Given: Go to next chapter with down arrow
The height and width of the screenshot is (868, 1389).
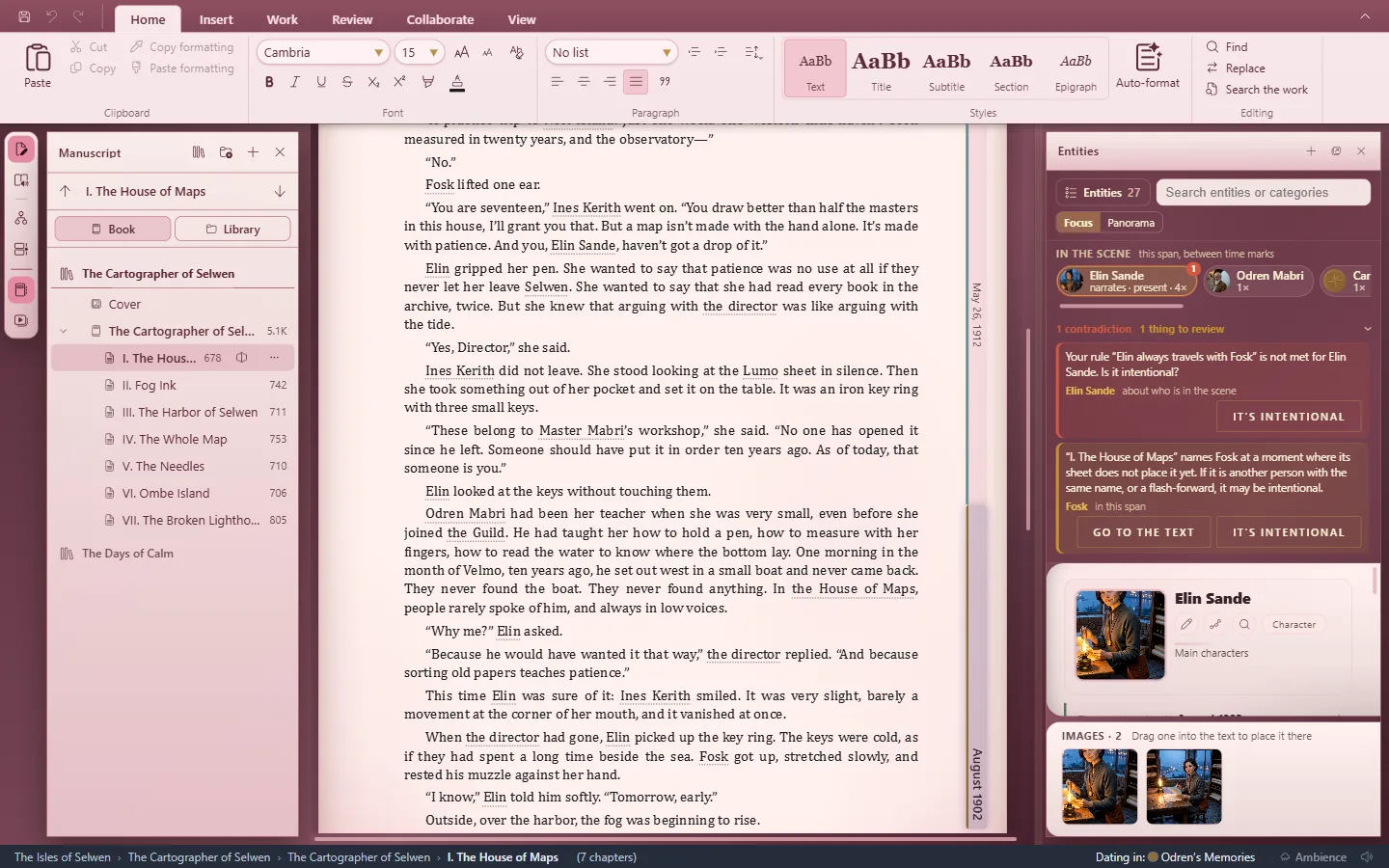Looking at the screenshot, I should coord(280,191).
